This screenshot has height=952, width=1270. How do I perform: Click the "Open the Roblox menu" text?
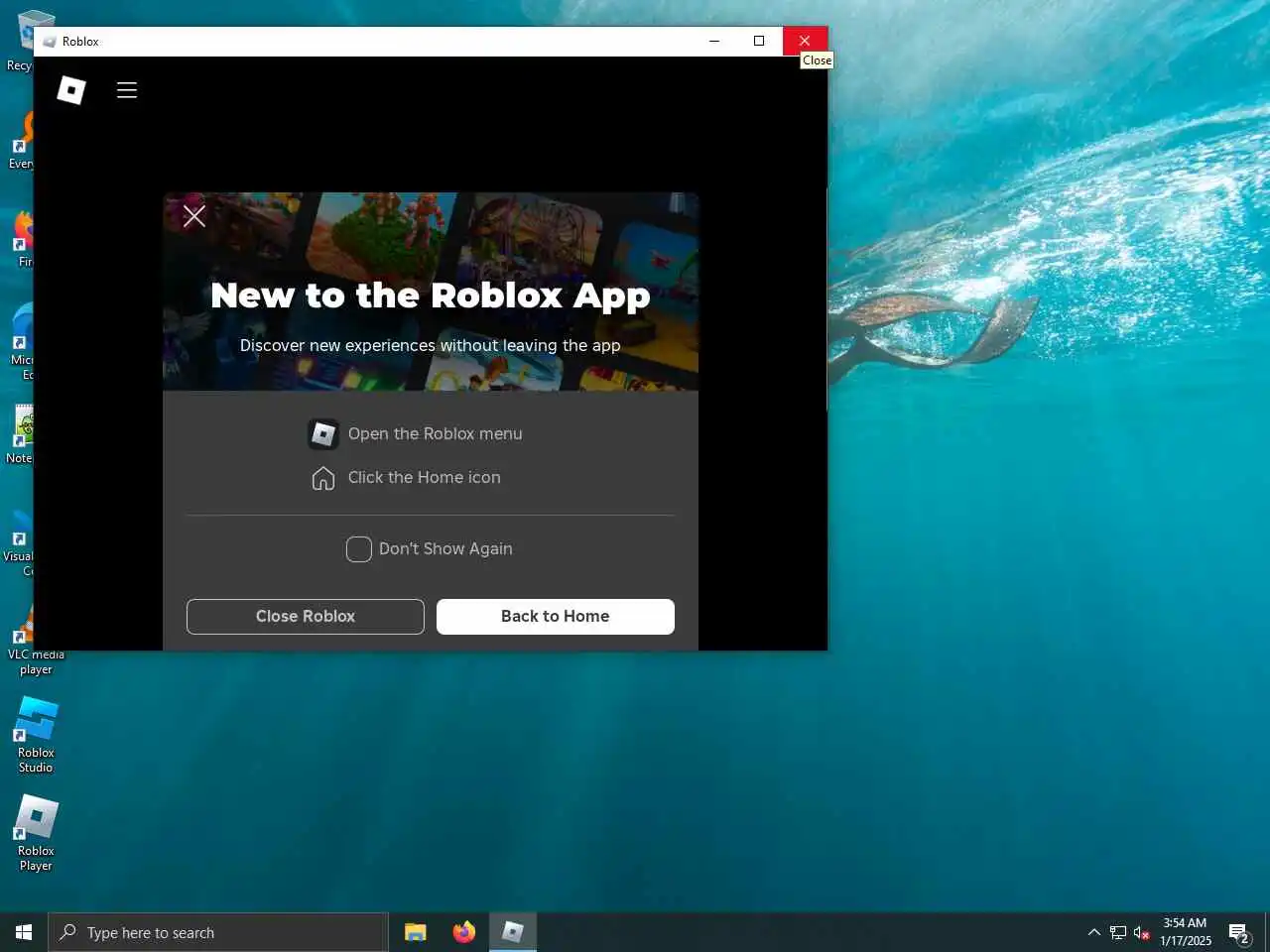click(x=435, y=433)
